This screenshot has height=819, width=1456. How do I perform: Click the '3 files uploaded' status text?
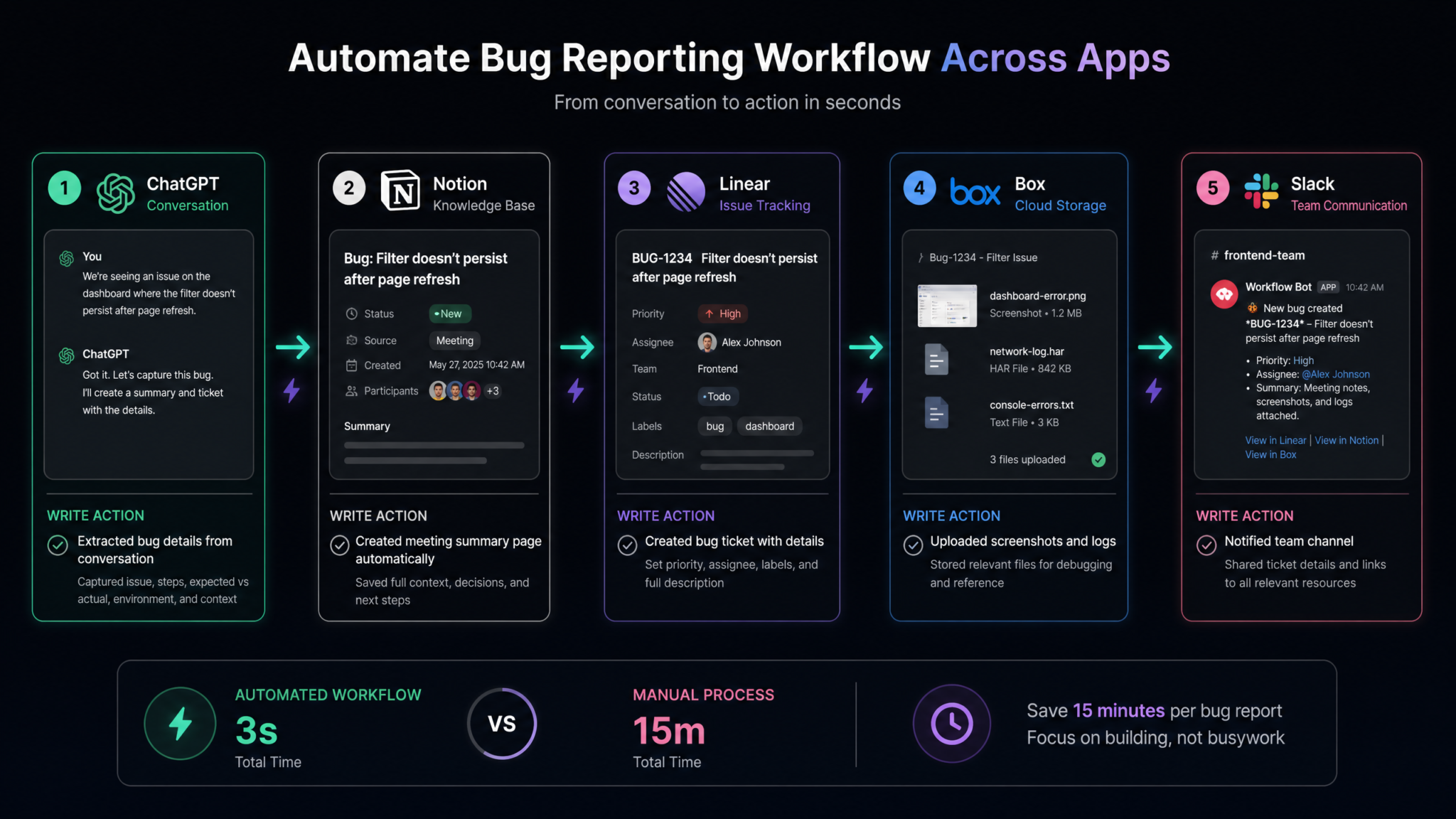(1027, 460)
